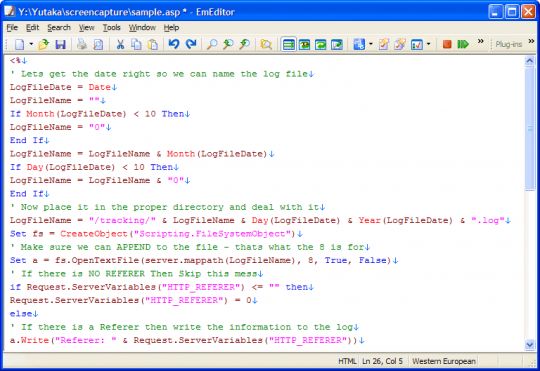Click the 'If Day(LogFileDate) < 10 Then' line

coord(94,167)
